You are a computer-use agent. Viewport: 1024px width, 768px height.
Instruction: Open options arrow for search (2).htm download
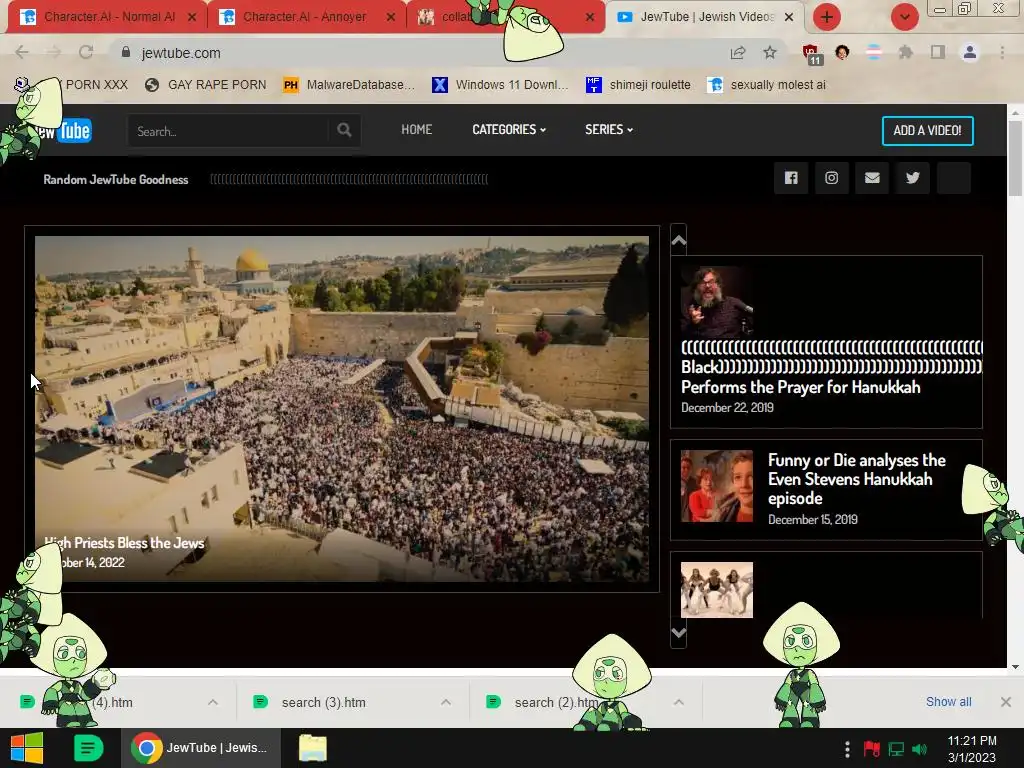pyautogui.click(x=679, y=702)
